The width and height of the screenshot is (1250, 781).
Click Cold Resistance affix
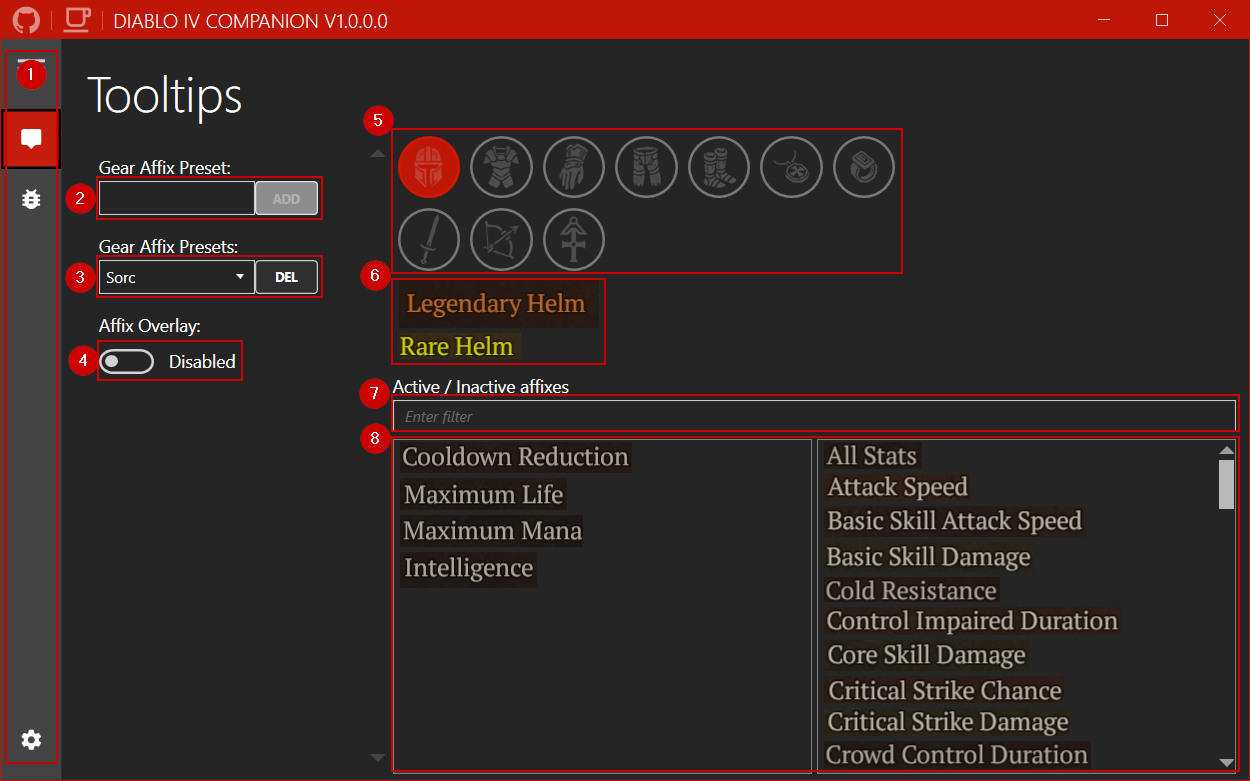912,591
